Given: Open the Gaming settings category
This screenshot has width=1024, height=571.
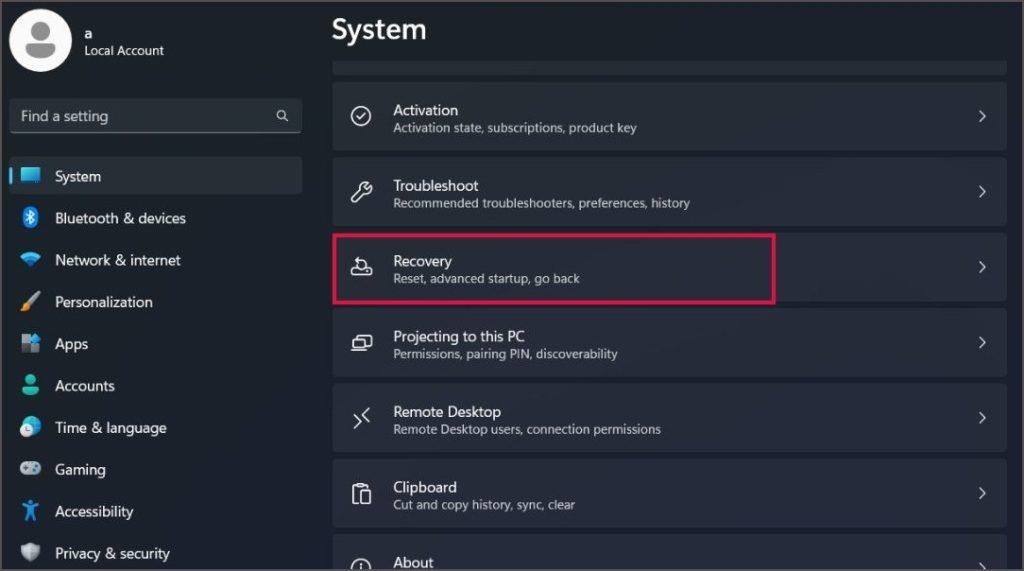Looking at the screenshot, I should pos(155,469).
